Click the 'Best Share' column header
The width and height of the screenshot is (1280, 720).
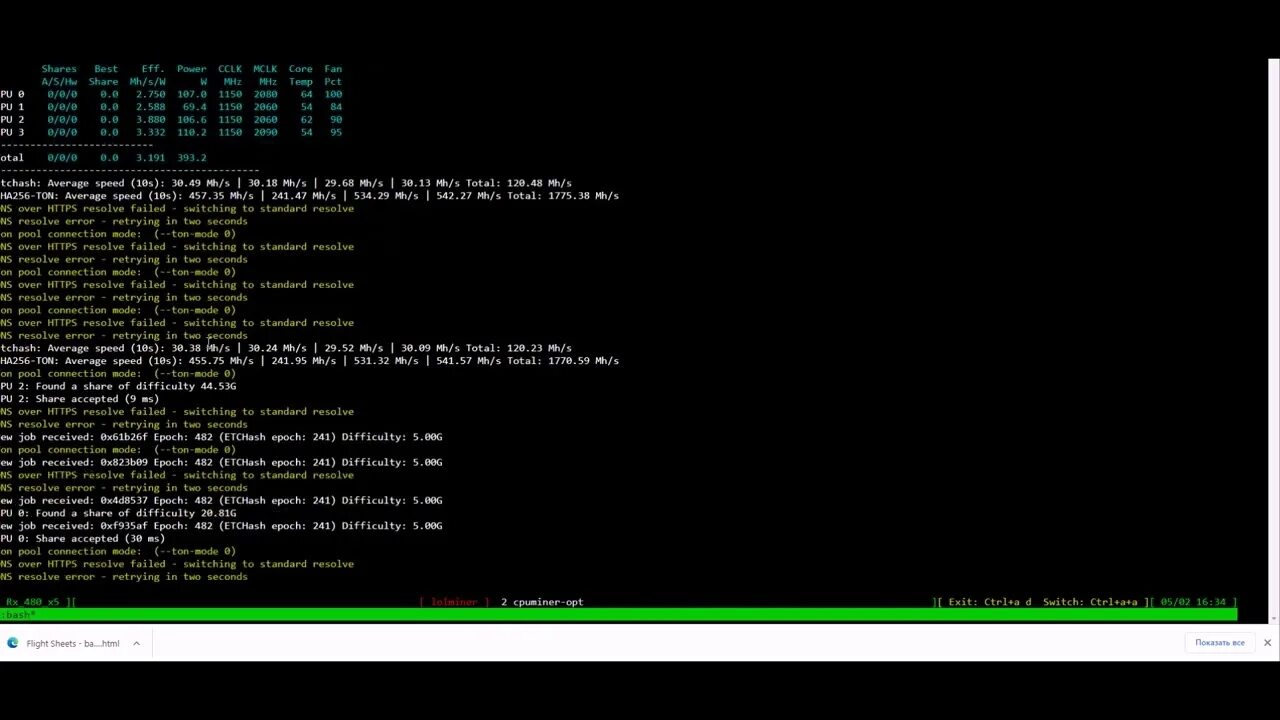(103, 75)
